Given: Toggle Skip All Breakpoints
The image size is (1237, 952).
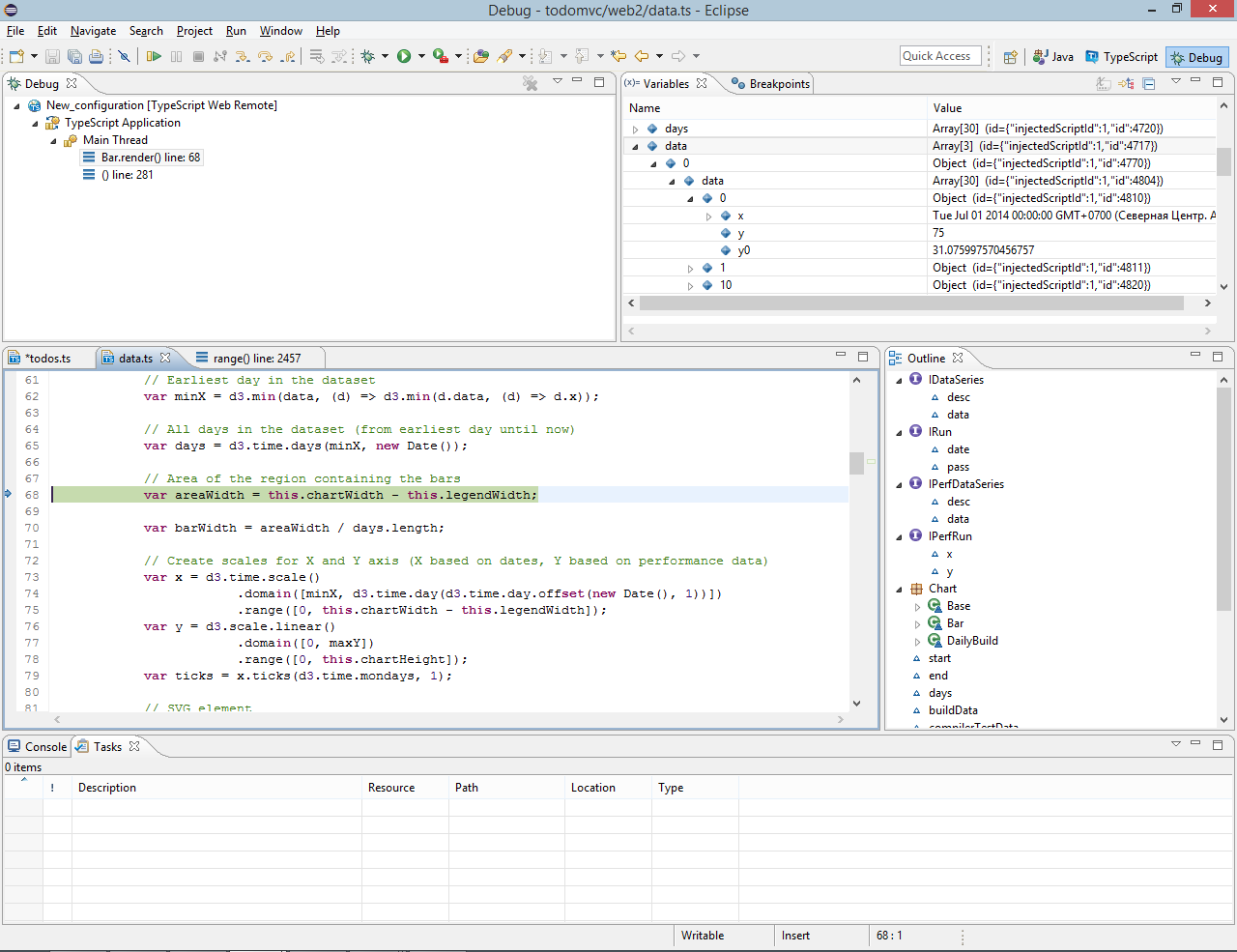Looking at the screenshot, I should pos(124,56).
